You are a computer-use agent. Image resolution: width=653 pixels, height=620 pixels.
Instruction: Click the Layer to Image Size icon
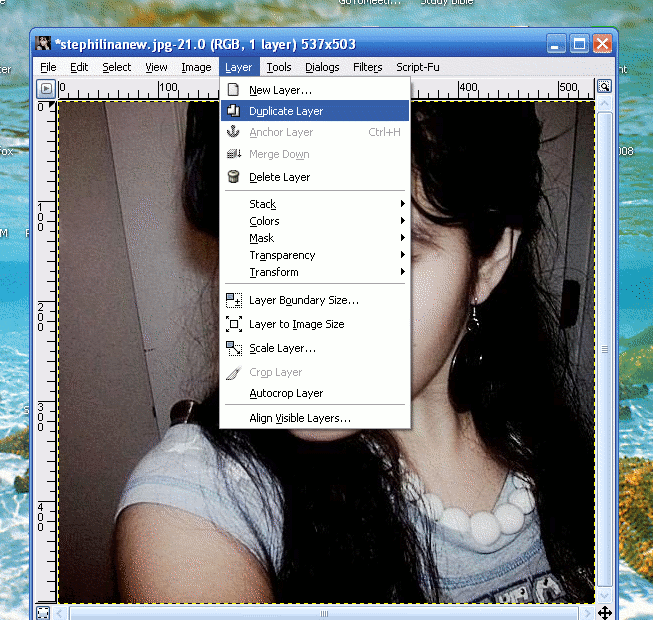[234, 324]
